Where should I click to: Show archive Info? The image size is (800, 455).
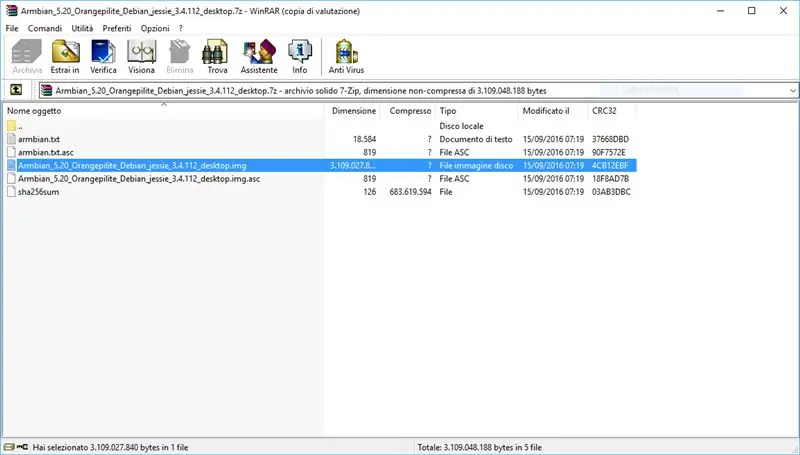[299, 57]
